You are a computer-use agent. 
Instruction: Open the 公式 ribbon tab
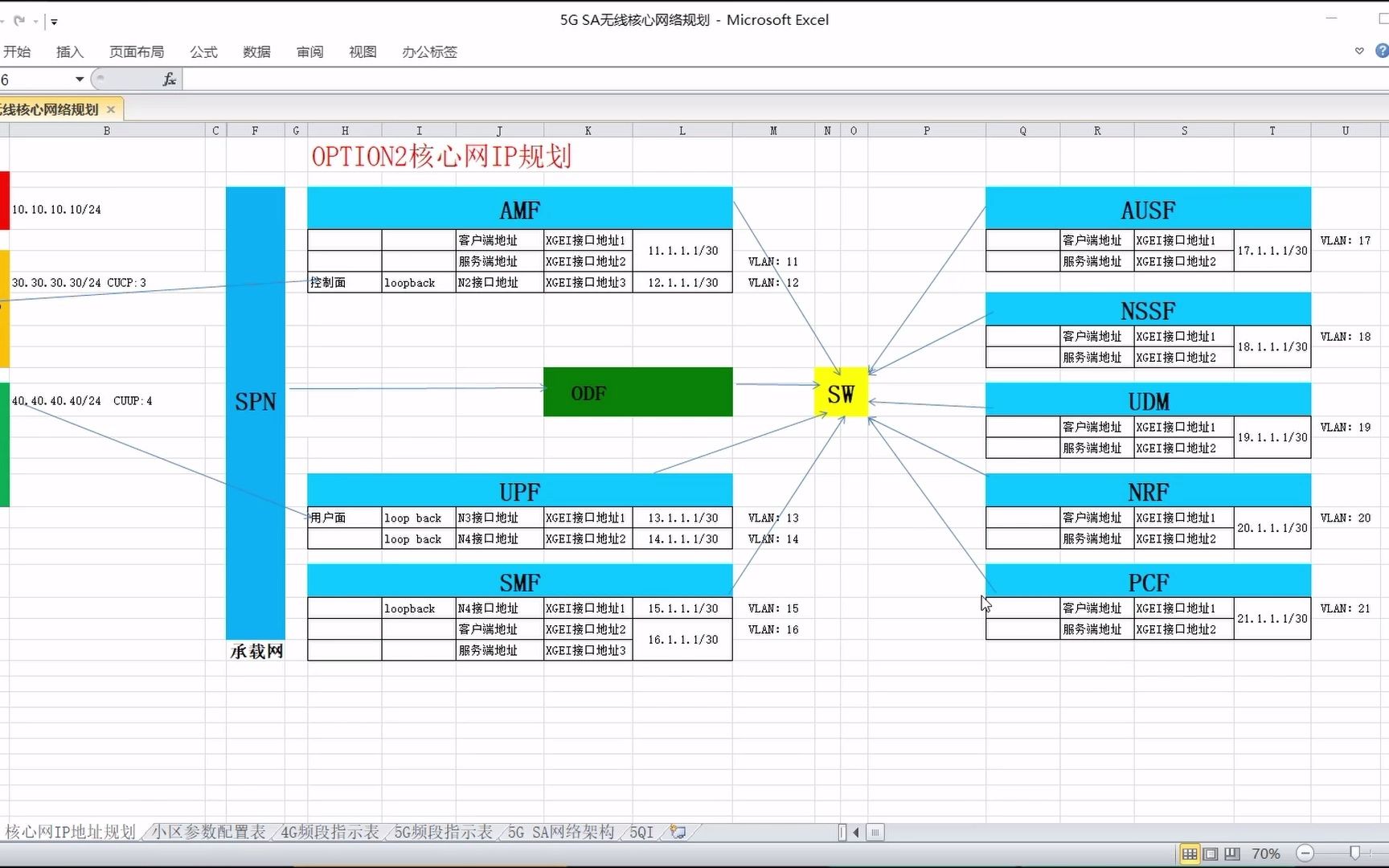pyautogui.click(x=203, y=52)
